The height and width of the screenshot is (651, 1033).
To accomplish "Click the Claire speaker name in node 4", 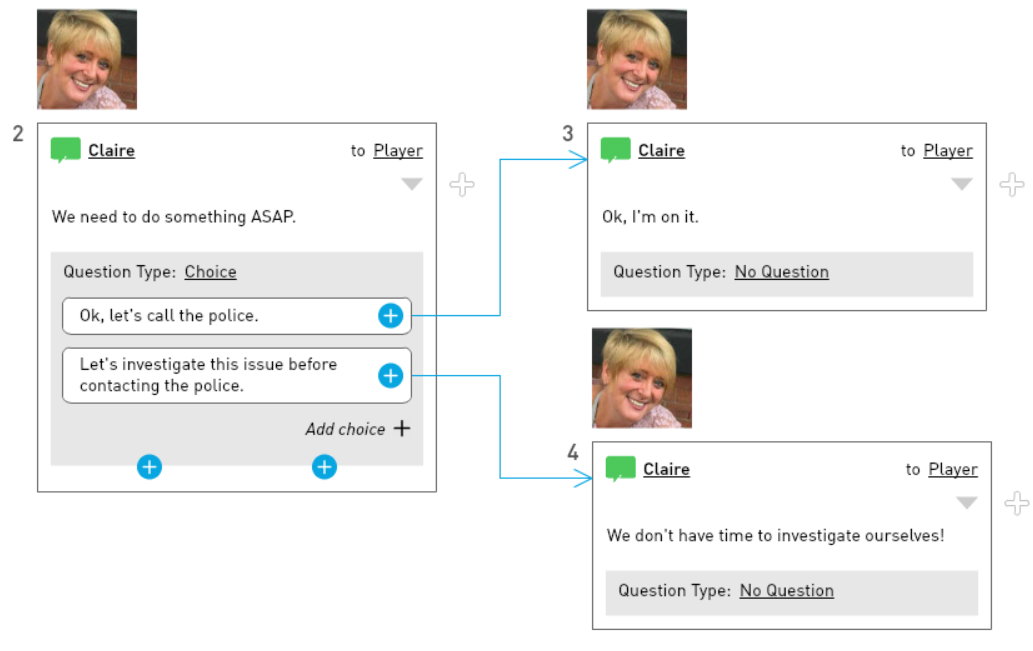I will [x=666, y=469].
